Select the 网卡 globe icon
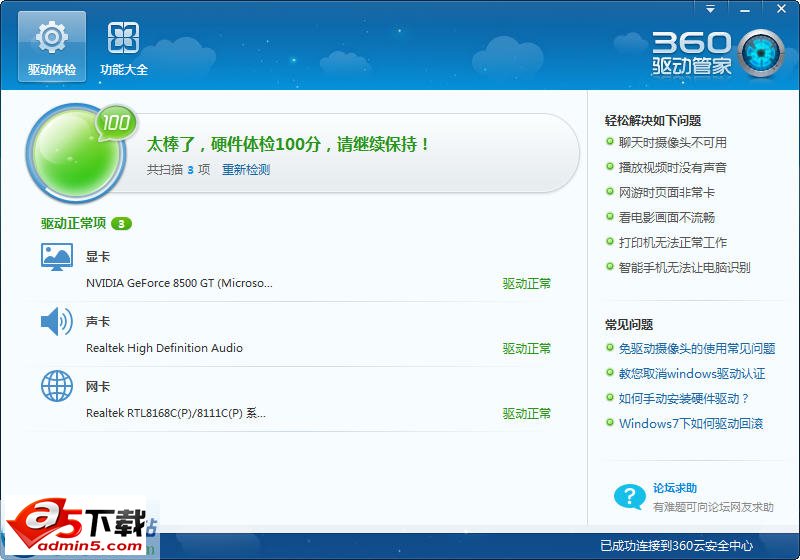The width and height of the screenshot is (800, 560). (57, 386)
